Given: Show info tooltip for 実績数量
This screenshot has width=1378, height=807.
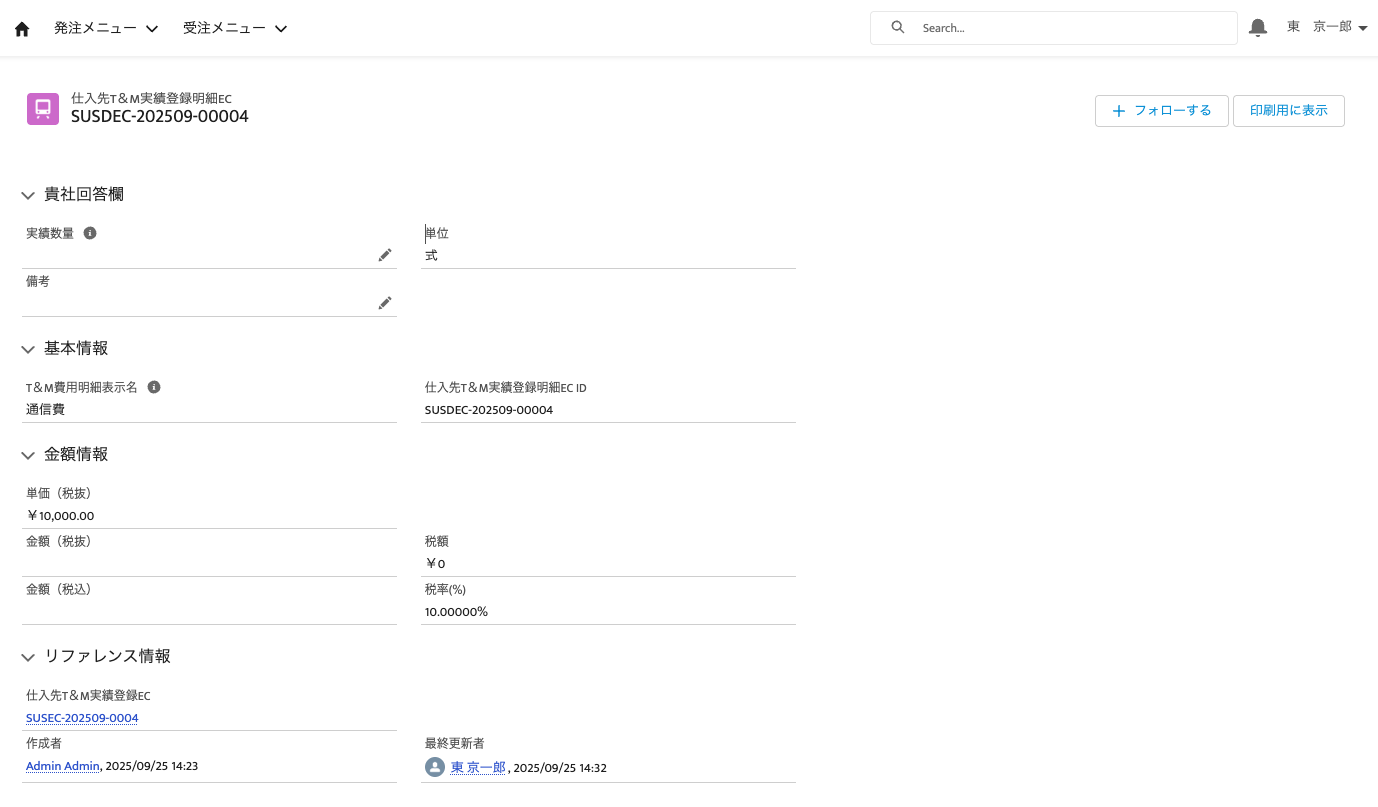Looking at the screenshot, I should coord(90,233).
